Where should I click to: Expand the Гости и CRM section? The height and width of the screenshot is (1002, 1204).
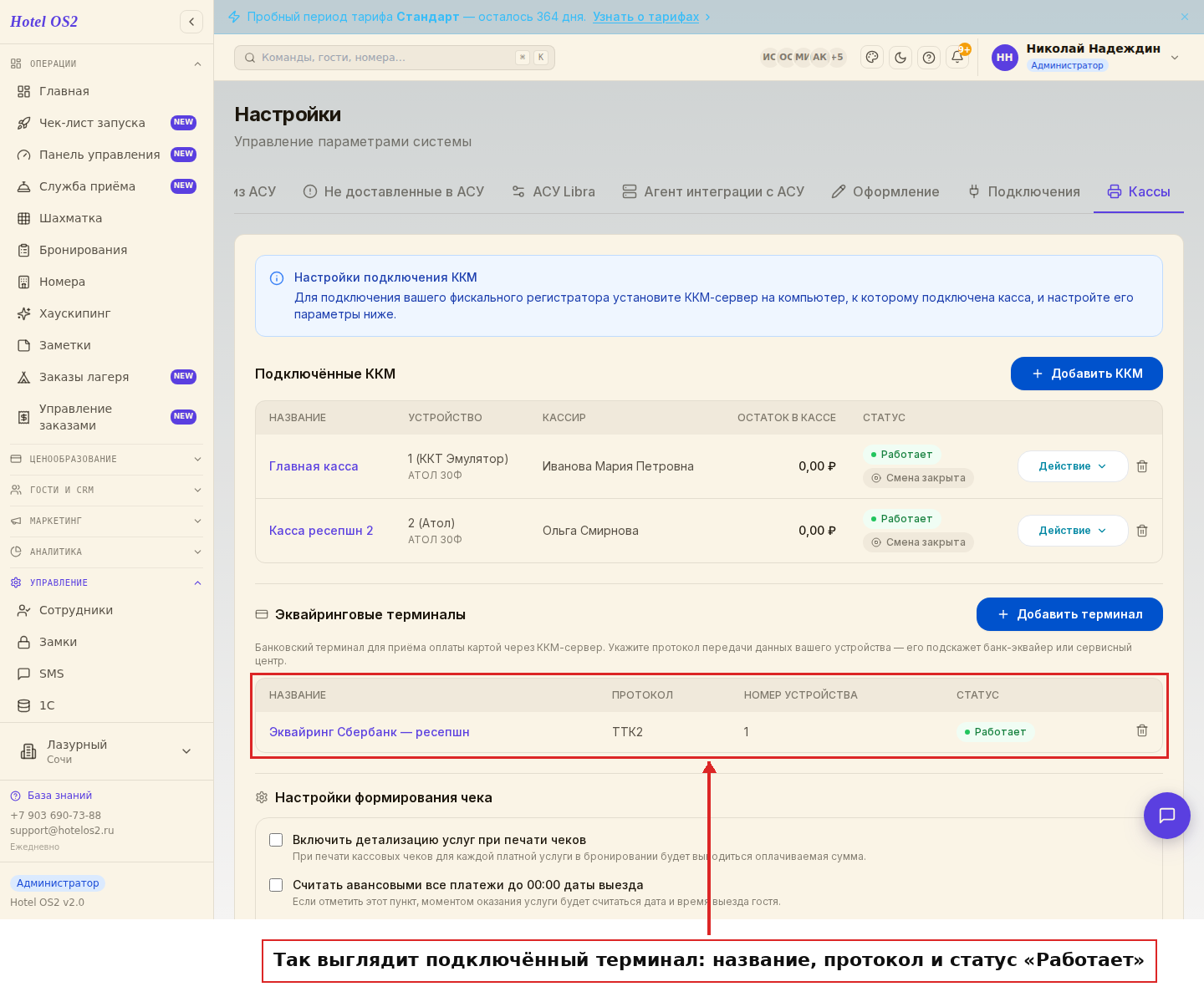click(107, 490)
